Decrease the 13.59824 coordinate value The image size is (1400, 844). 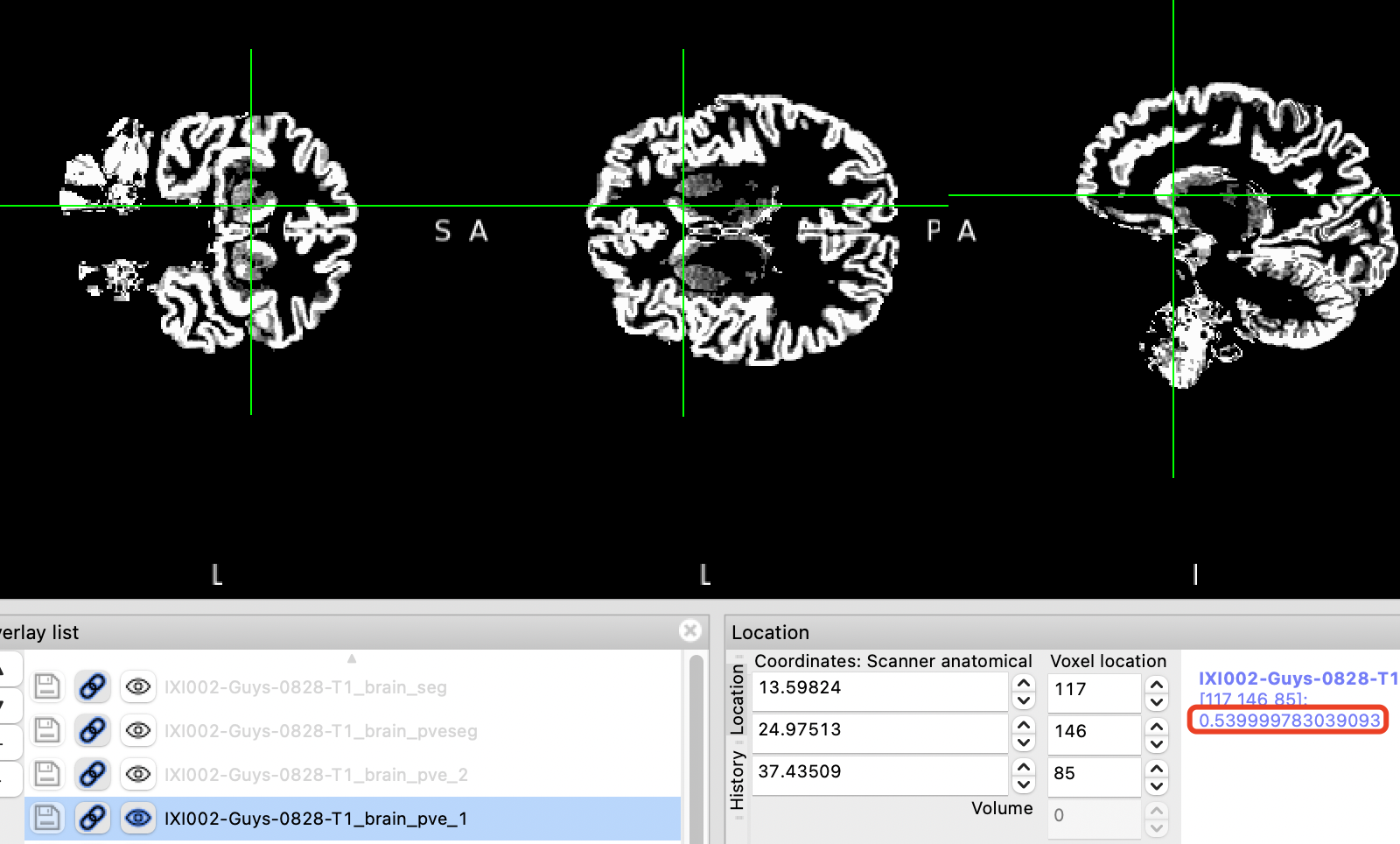pyautogui.click(x=1024, y=700)
